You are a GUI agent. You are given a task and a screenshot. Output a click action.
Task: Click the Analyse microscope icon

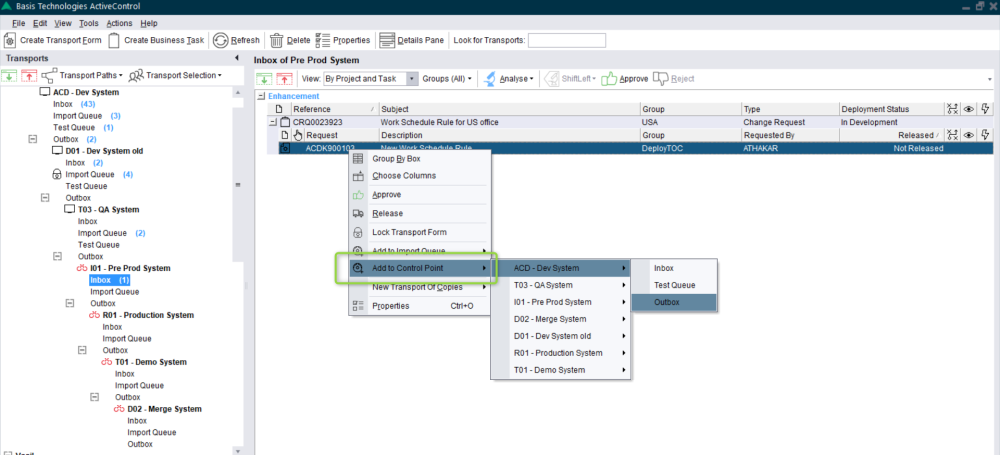pyautogui.click(x=490, y=78)
